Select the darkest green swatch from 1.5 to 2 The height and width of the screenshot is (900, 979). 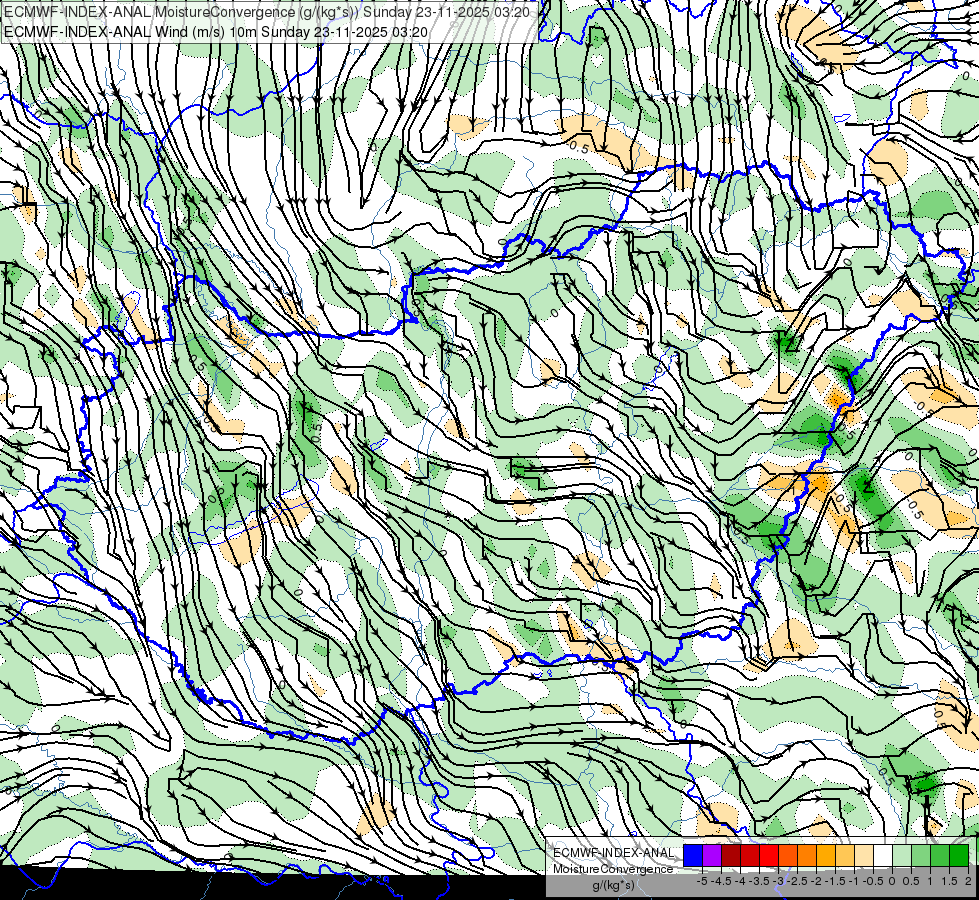coord(959,856)
